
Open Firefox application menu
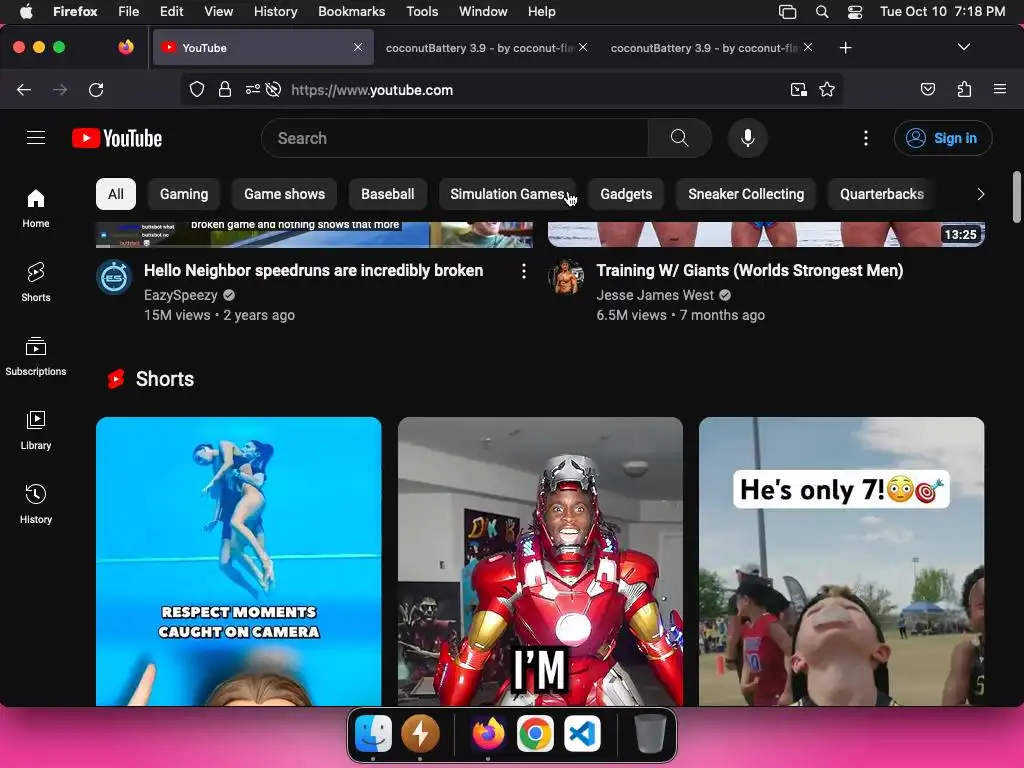[1000, 89]
